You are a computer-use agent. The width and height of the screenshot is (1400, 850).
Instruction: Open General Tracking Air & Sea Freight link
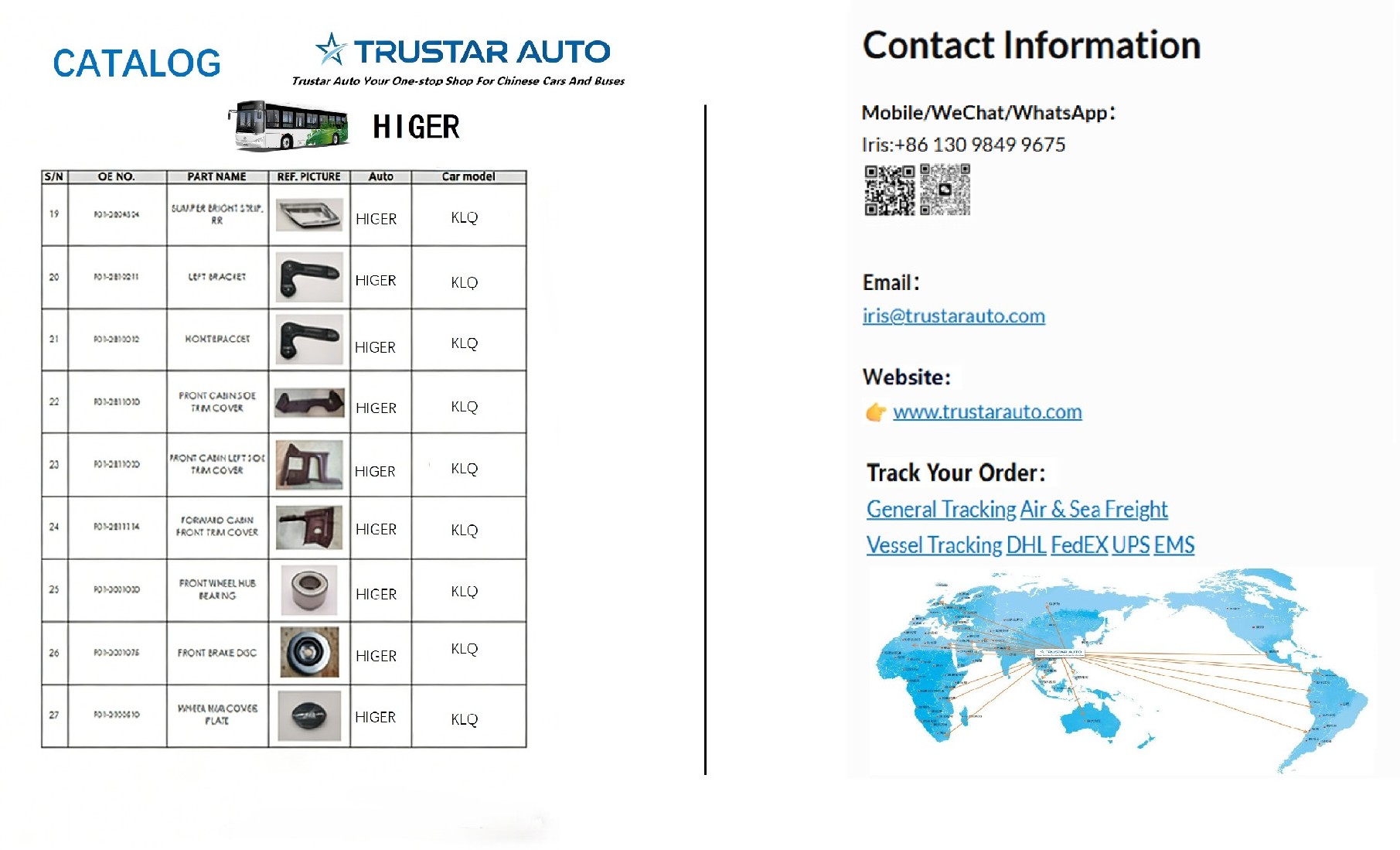(1017, 509)
